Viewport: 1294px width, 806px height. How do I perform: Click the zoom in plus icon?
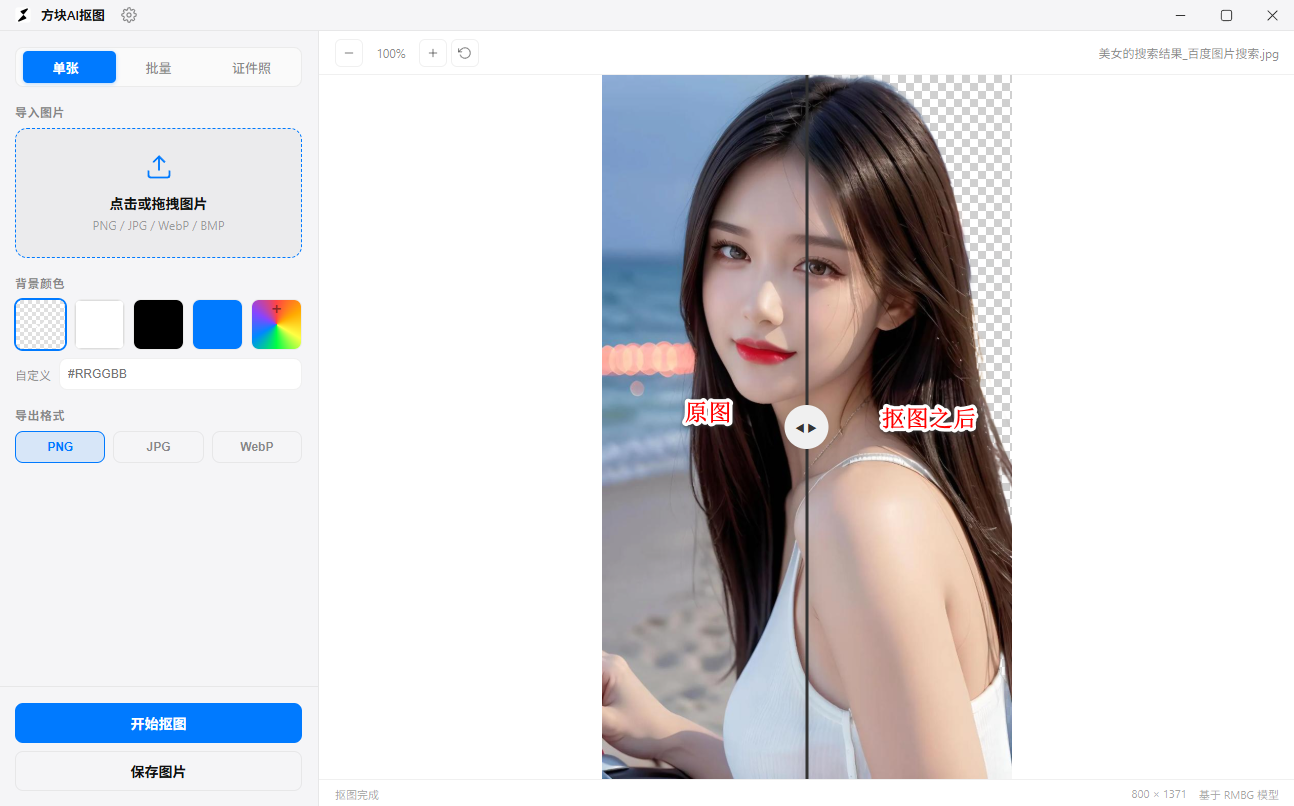click(x=432, y=53)
